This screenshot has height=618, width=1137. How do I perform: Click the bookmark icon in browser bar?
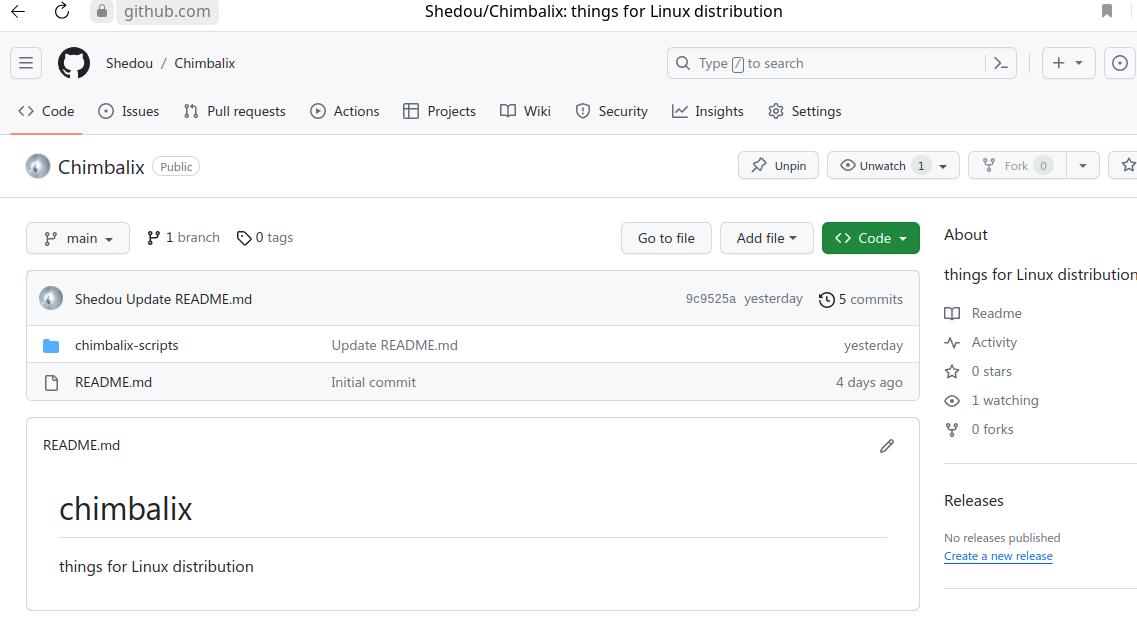click(x=1106, y=11)
